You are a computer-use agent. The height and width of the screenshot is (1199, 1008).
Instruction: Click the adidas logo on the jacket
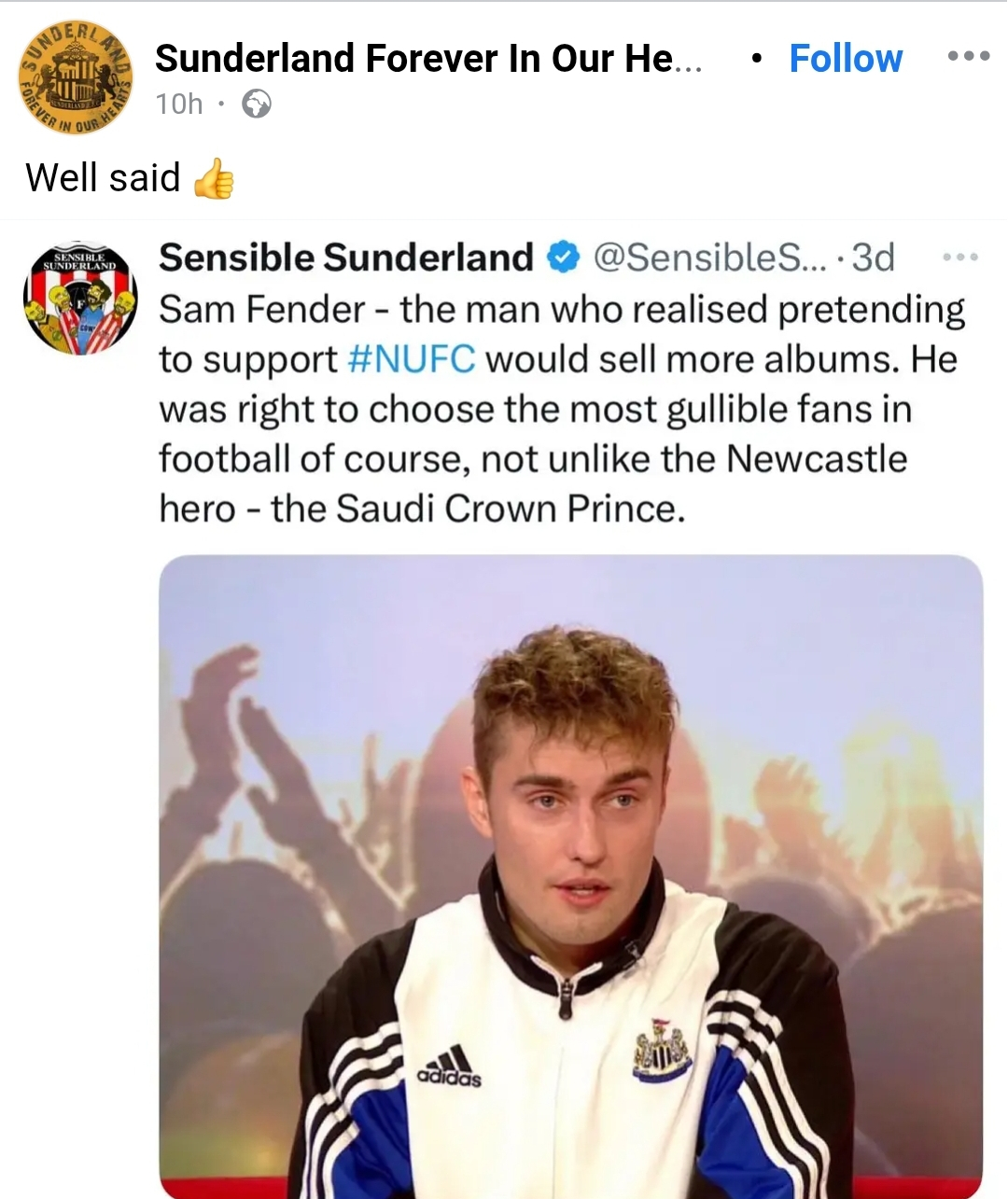tap(449, 1067)
